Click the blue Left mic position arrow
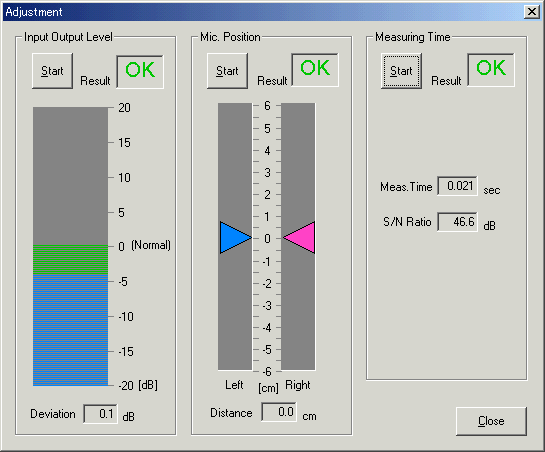Viewport: 545px width, 452px height. click(x=235, y=238)
